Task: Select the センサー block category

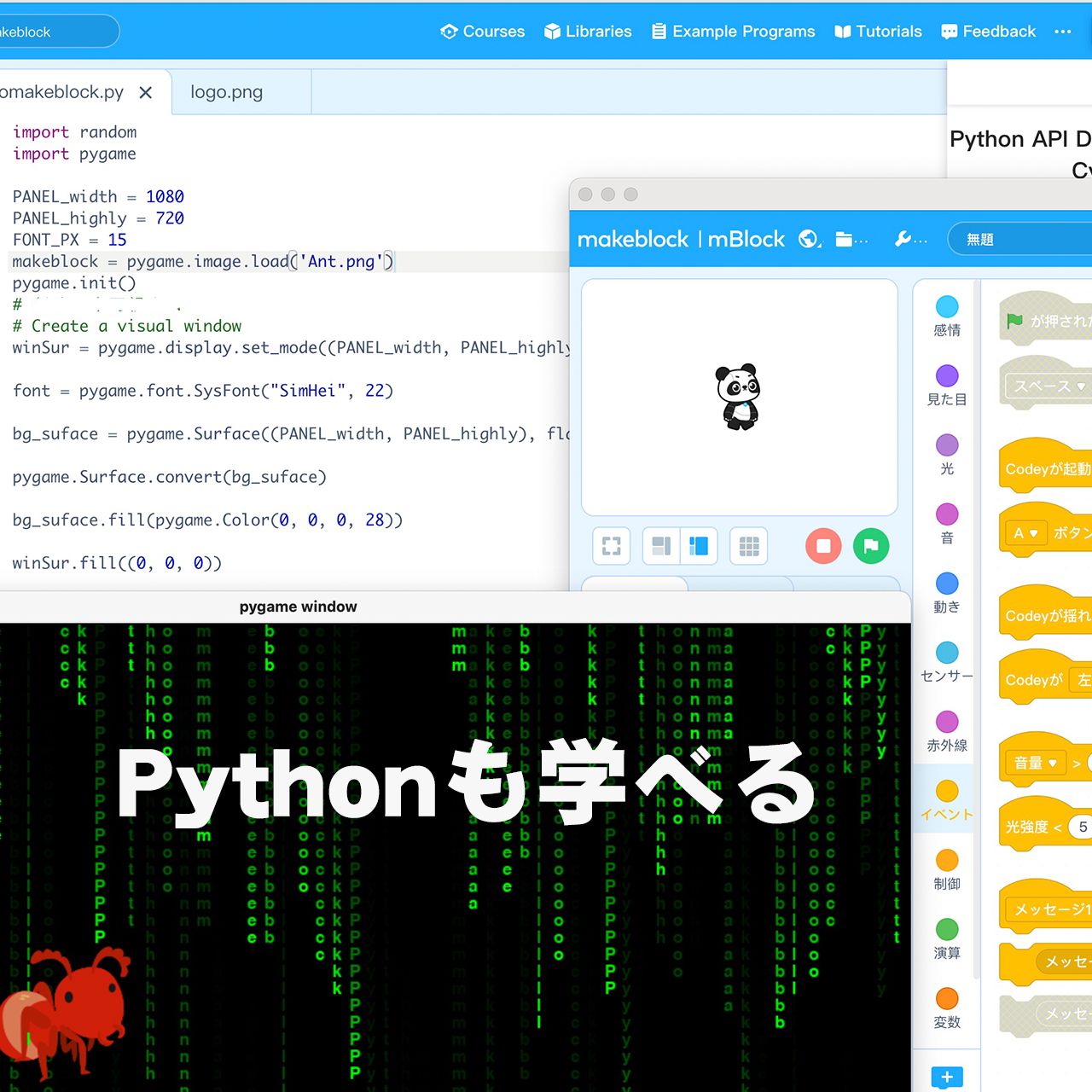Action: point(947,662)
